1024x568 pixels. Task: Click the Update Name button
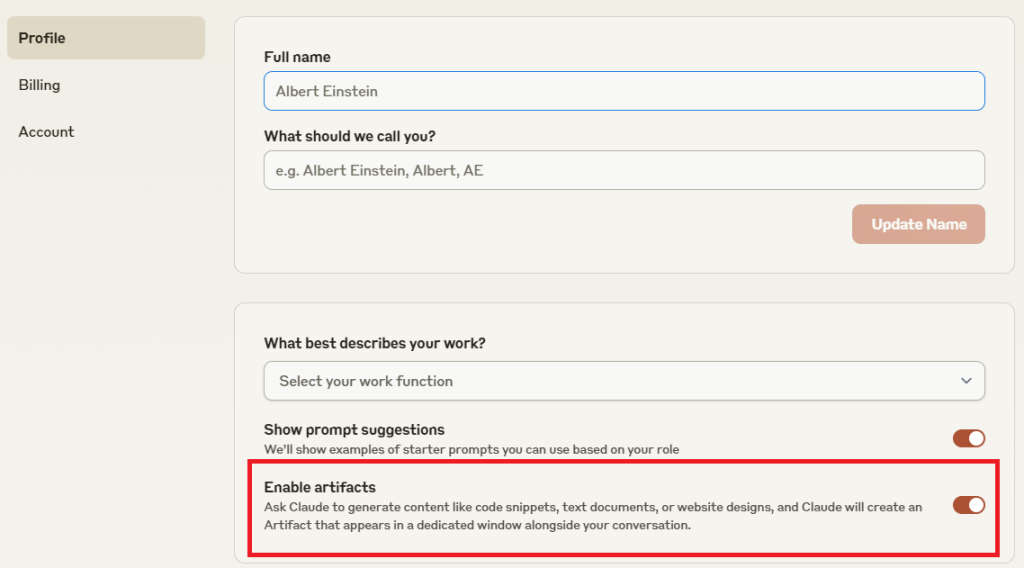(918, 224)
